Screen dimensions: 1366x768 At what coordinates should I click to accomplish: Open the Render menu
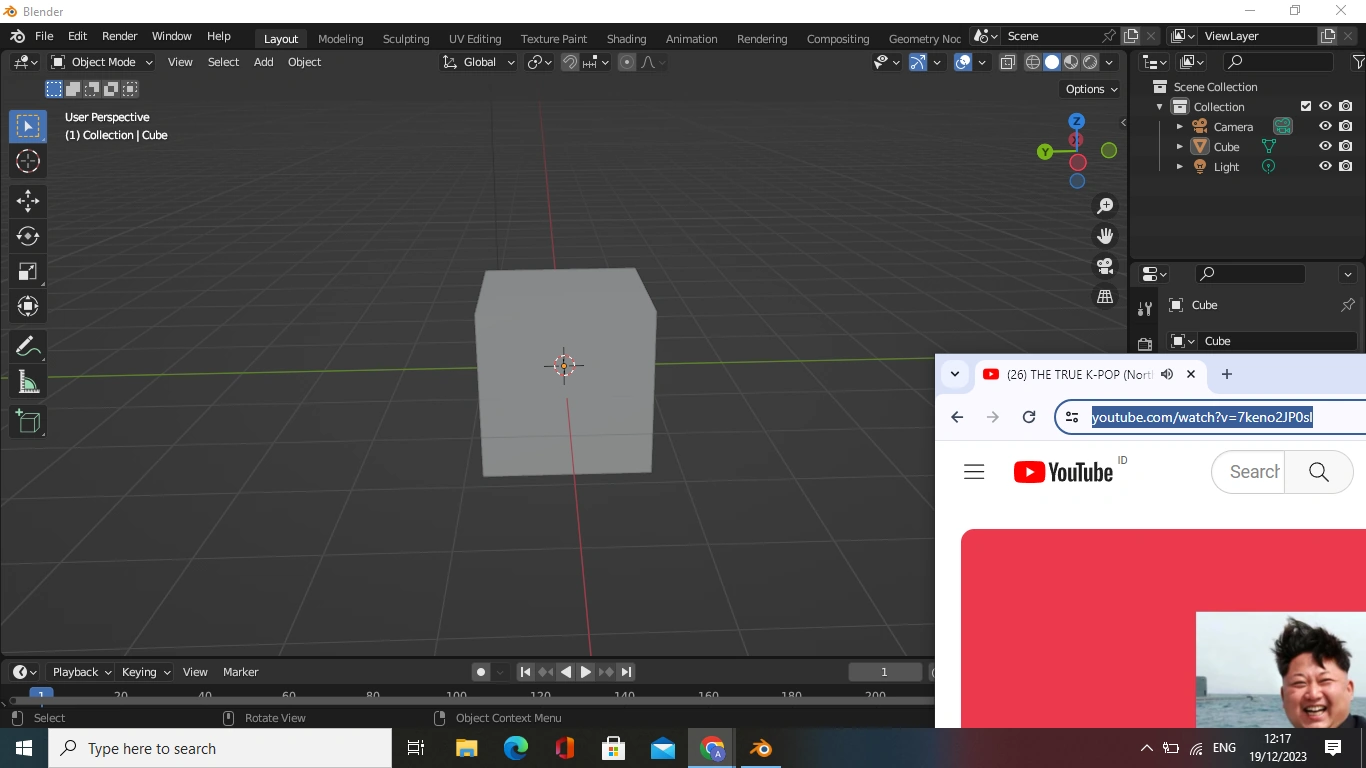click(119, 36)
